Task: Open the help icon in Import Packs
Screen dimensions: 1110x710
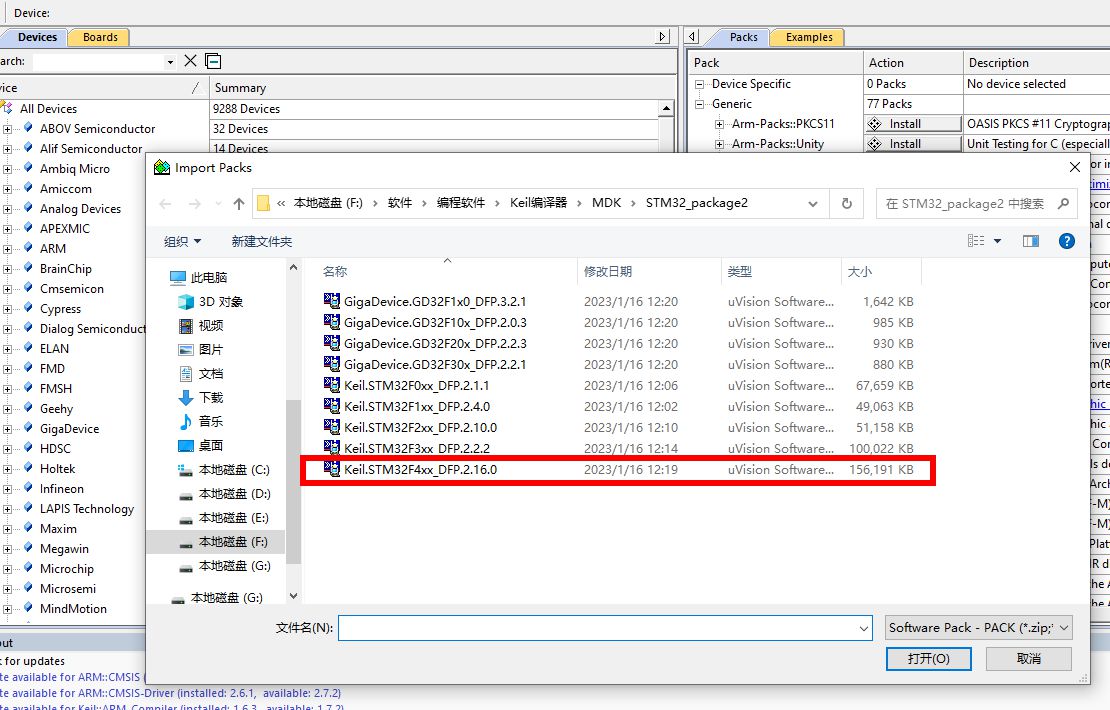Action: point(1066,241)
